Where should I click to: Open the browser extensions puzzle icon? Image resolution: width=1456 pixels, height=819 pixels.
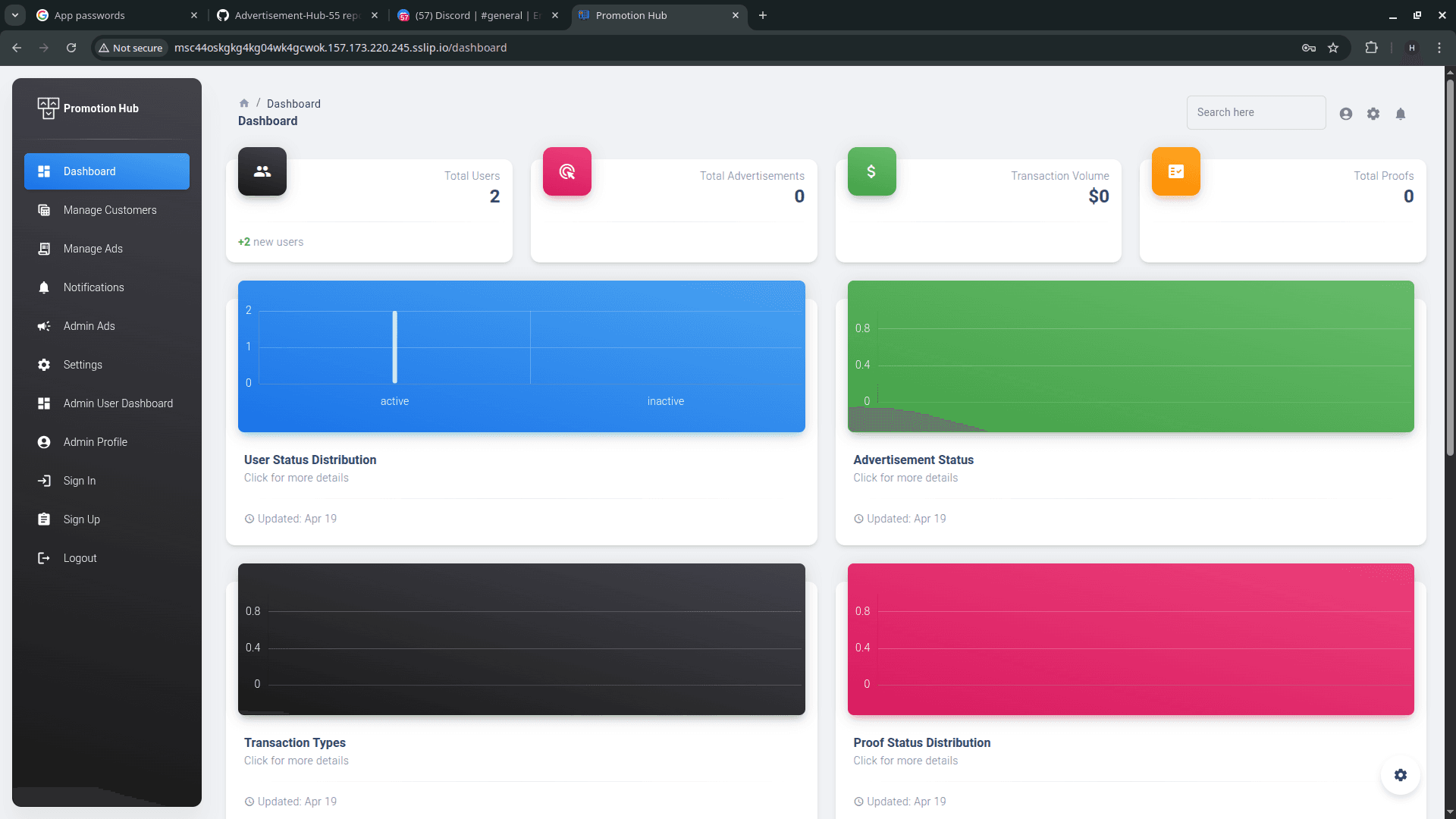[x=1372, y=47]
